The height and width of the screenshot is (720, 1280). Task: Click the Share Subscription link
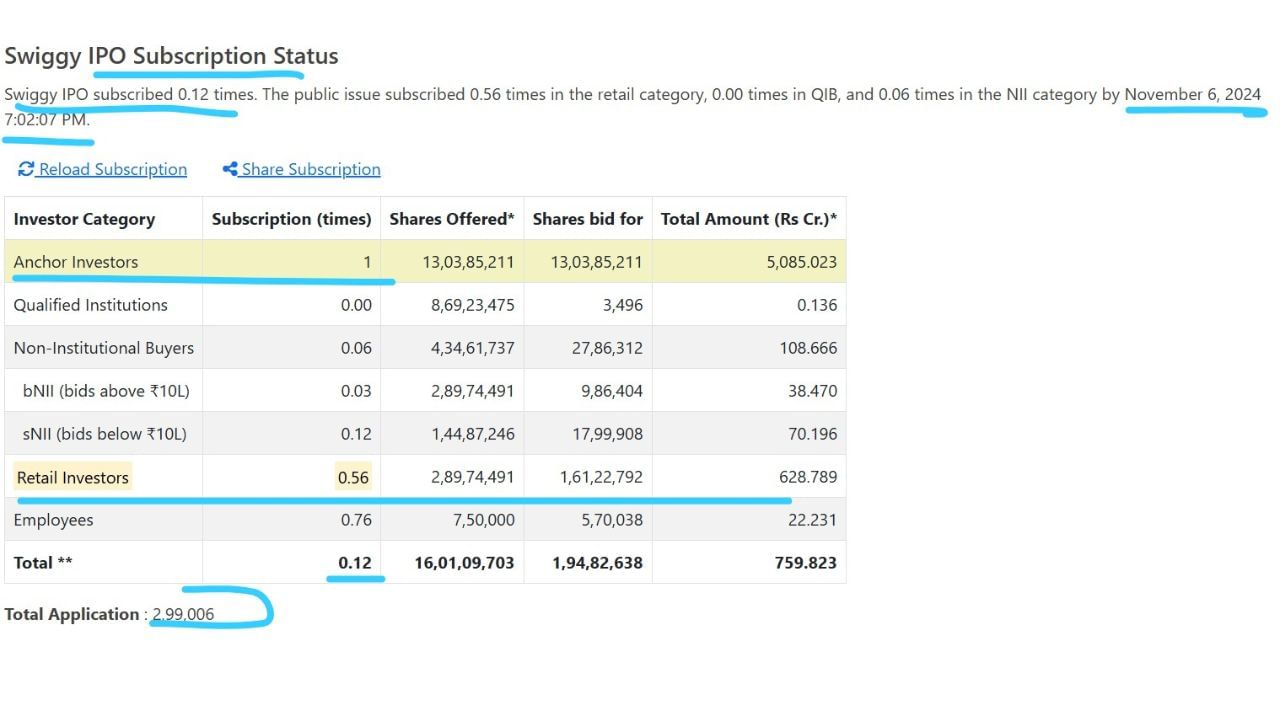click(x=302, y=169)
